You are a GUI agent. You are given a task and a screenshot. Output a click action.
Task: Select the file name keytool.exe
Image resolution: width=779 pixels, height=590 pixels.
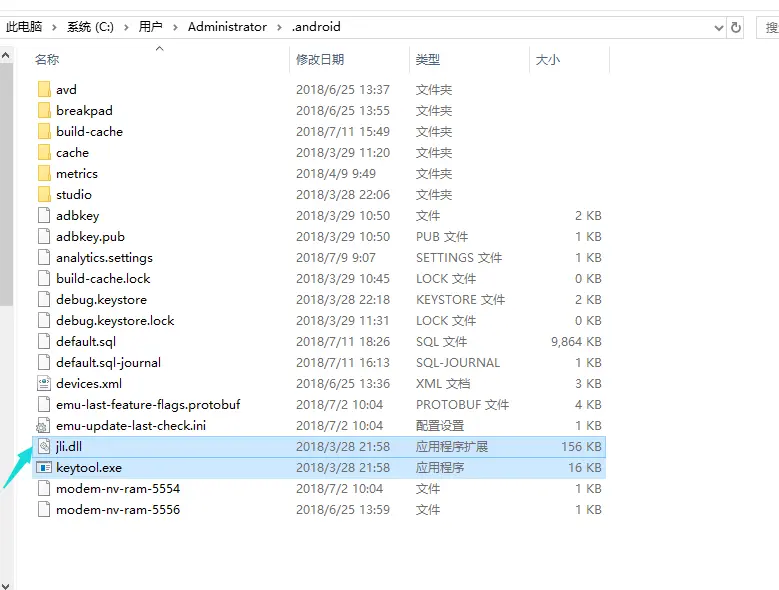tap(89, 468)
